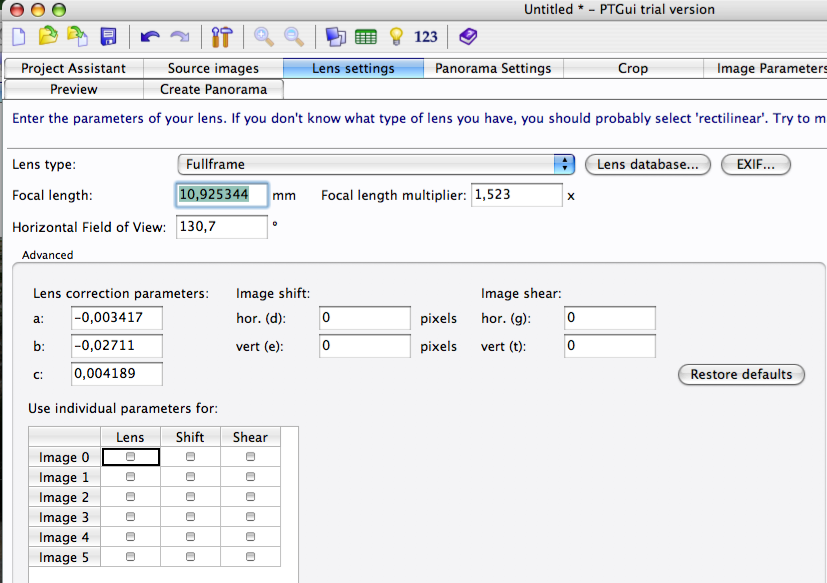Open options via the hammer tools icon
This screenshot has height=583, width=827.
pyautogui.click(x=221, y=37)
